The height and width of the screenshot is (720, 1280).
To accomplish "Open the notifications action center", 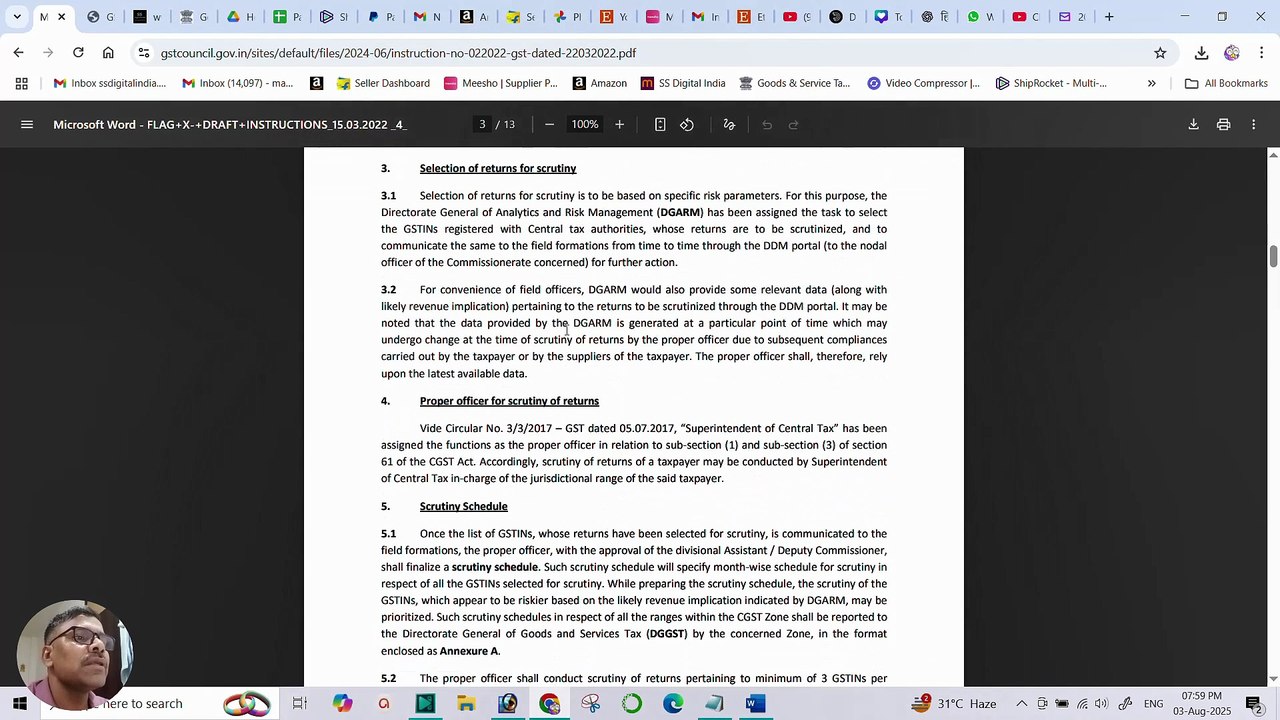I will pos(1253,704).
